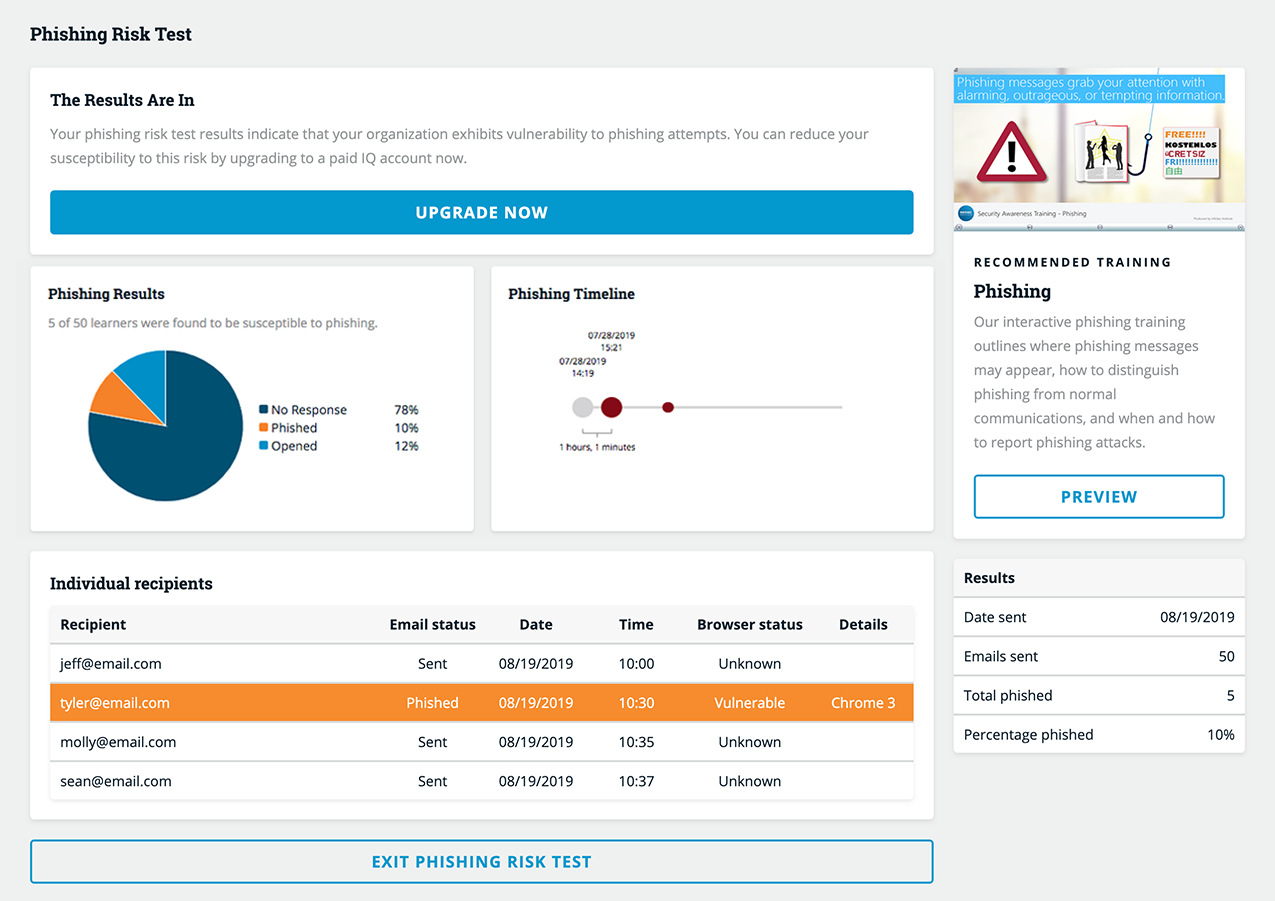This screenshot has width=1275, height=901.
Task: Click the Upgrade Now button
Action: (x=481, y=212)
